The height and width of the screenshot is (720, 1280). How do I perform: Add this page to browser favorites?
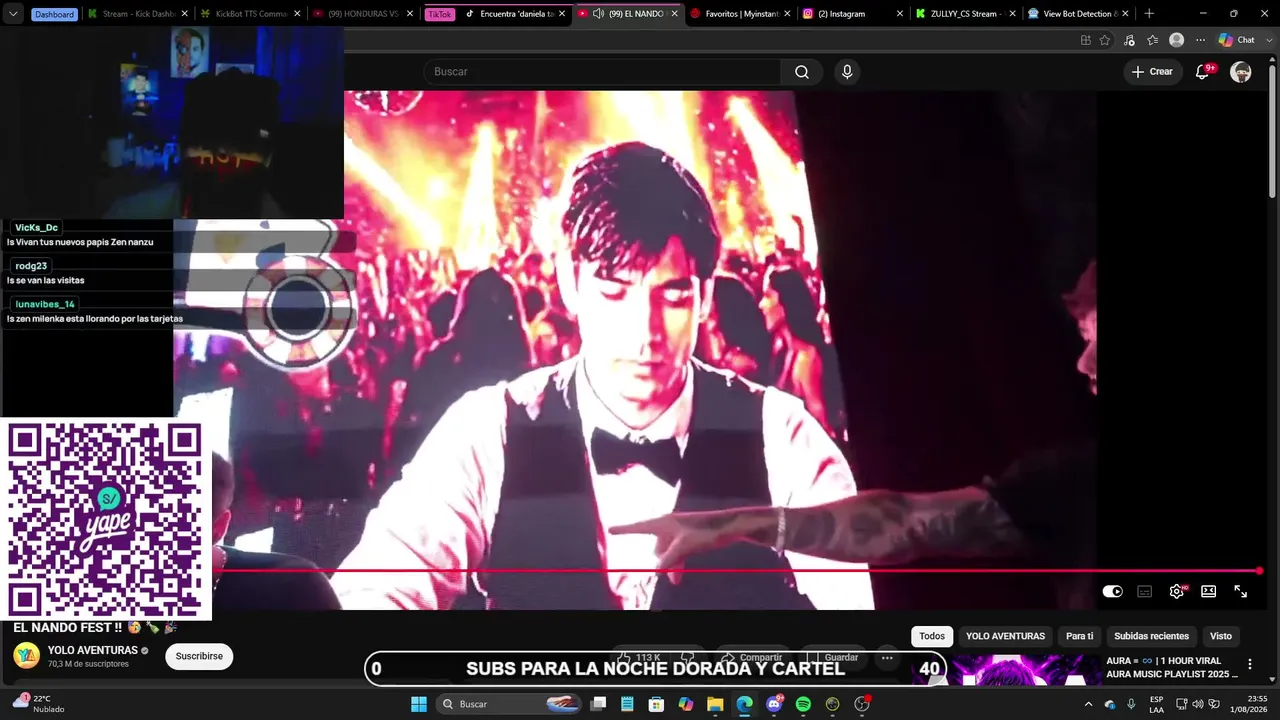(x=1105, y=40)
